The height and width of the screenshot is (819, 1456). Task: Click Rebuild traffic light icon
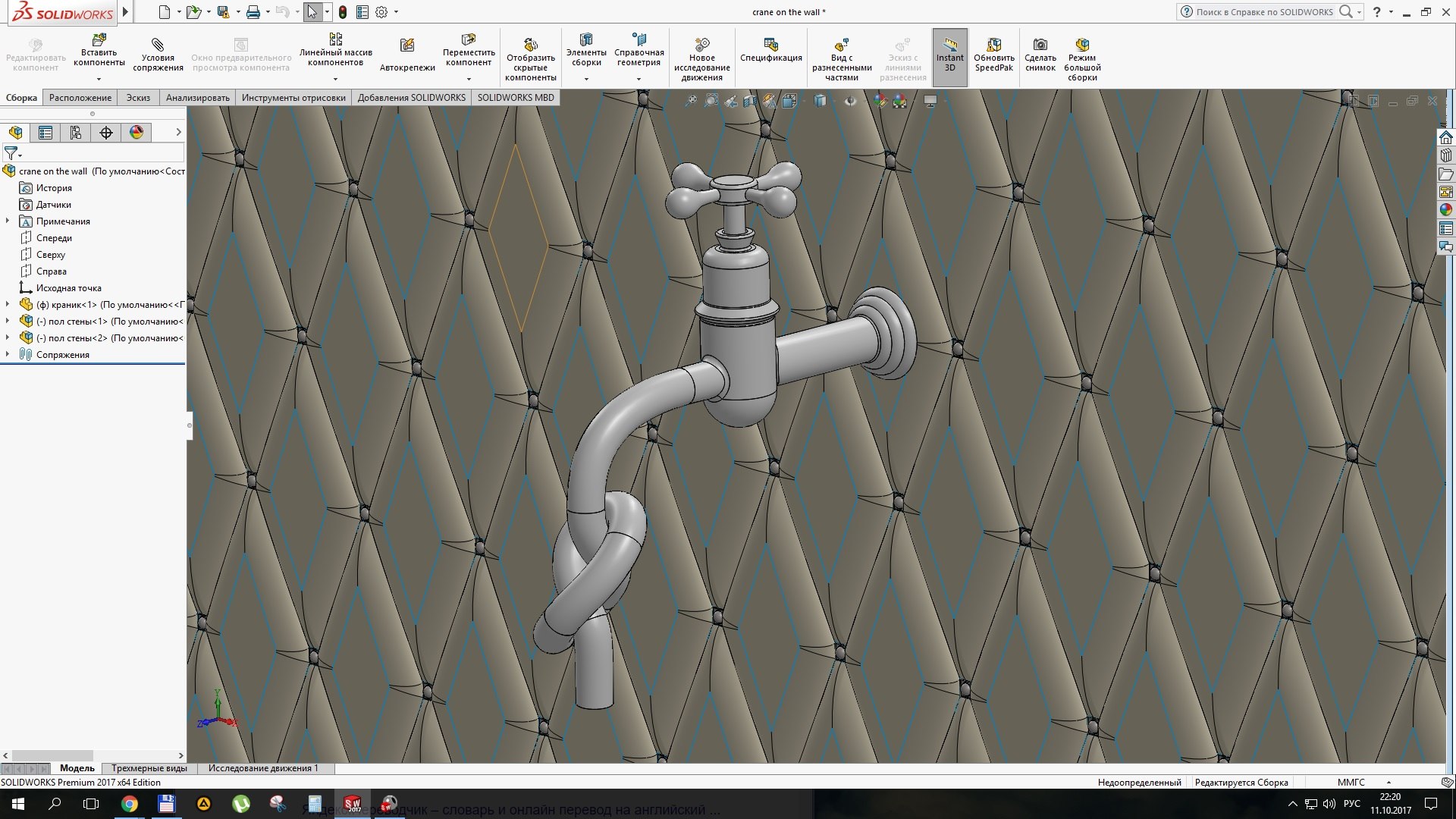(x=343, y=12)
